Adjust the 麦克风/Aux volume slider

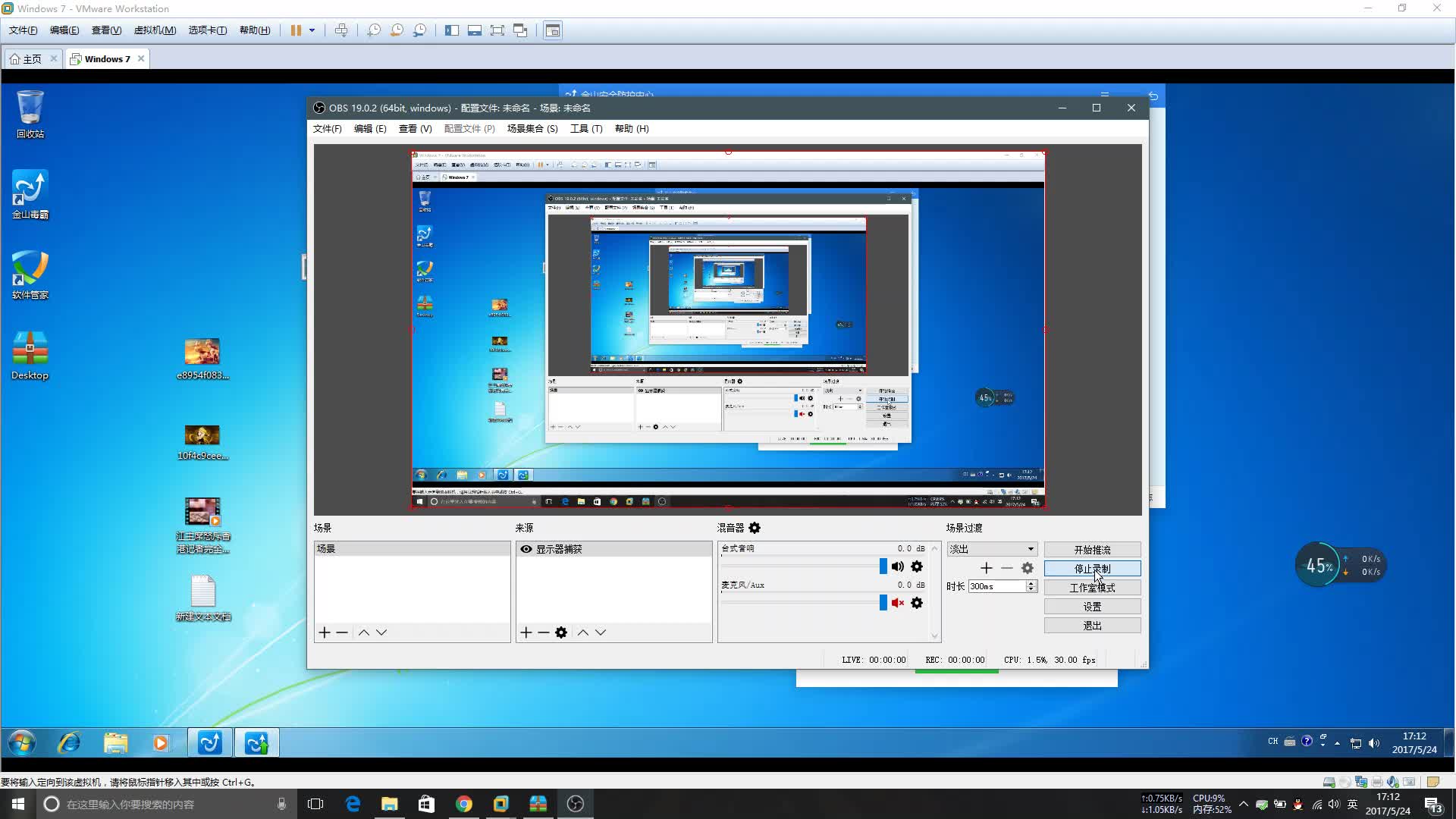point(883,602)
